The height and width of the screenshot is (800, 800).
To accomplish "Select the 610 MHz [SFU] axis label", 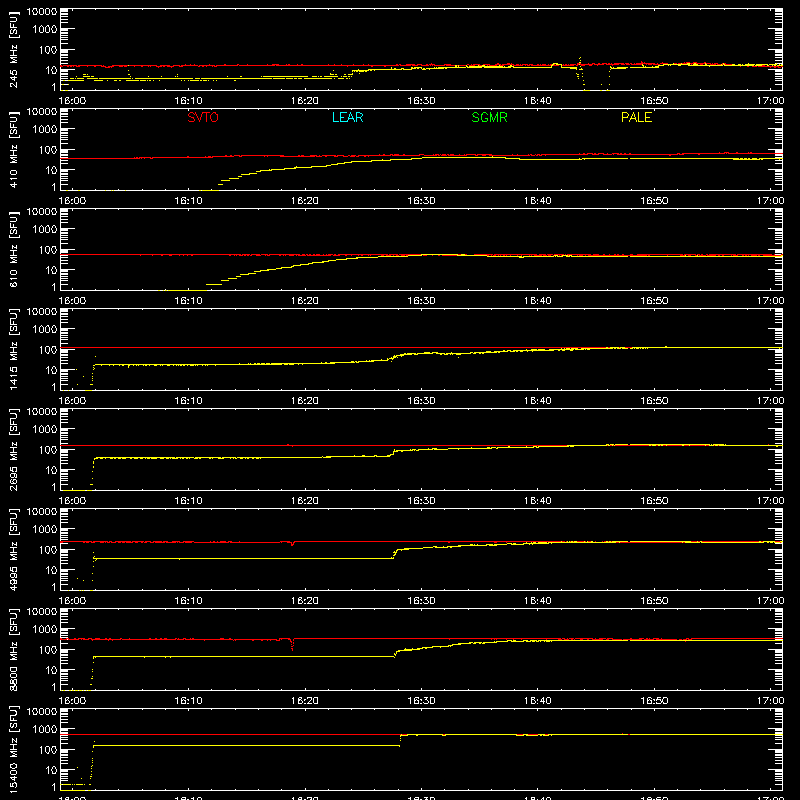I will 14,249.
